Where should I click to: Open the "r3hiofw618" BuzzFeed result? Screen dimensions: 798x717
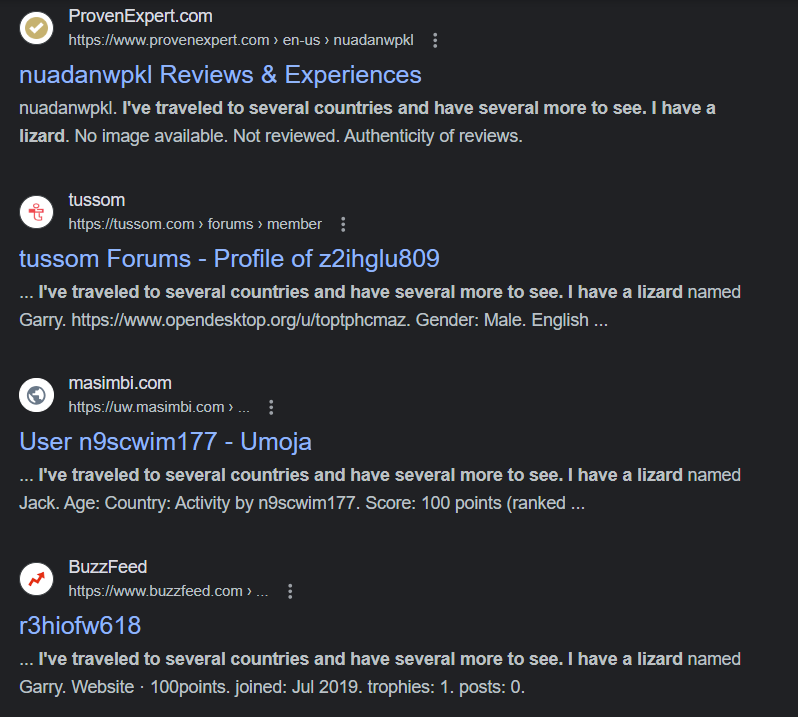click(80, 626)
